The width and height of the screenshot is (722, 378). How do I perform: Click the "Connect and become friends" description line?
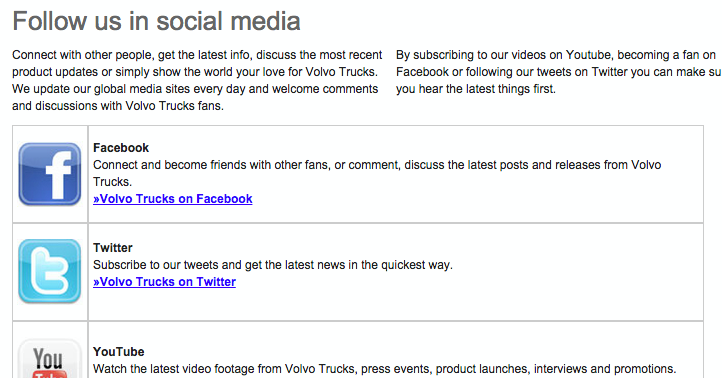coord(377,165)
